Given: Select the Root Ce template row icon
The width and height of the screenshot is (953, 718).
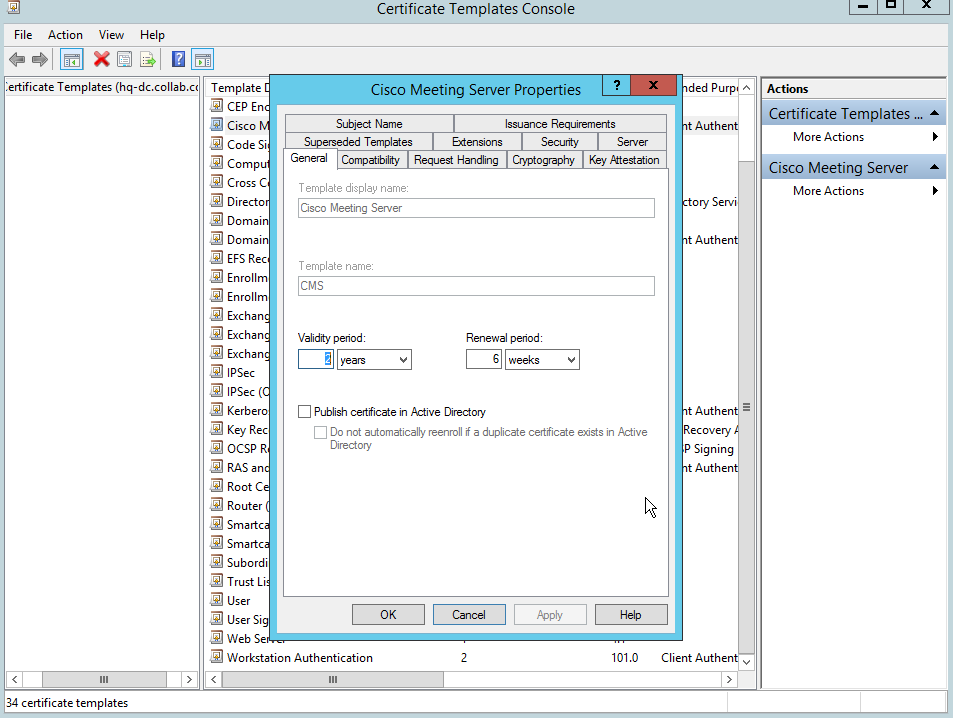Looking at the screenshot, I should coord(216,486).
